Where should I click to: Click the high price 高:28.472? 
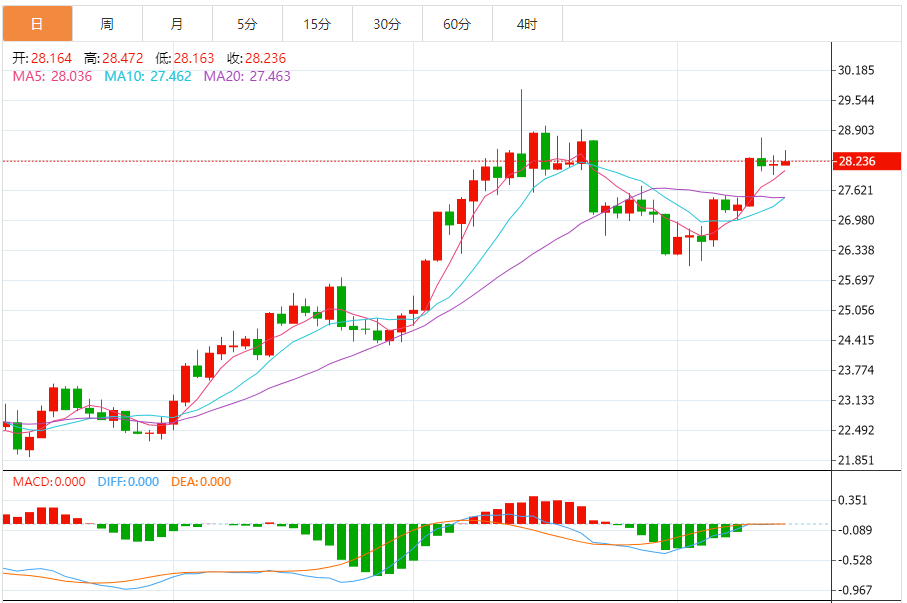click(x=113, y=58)
